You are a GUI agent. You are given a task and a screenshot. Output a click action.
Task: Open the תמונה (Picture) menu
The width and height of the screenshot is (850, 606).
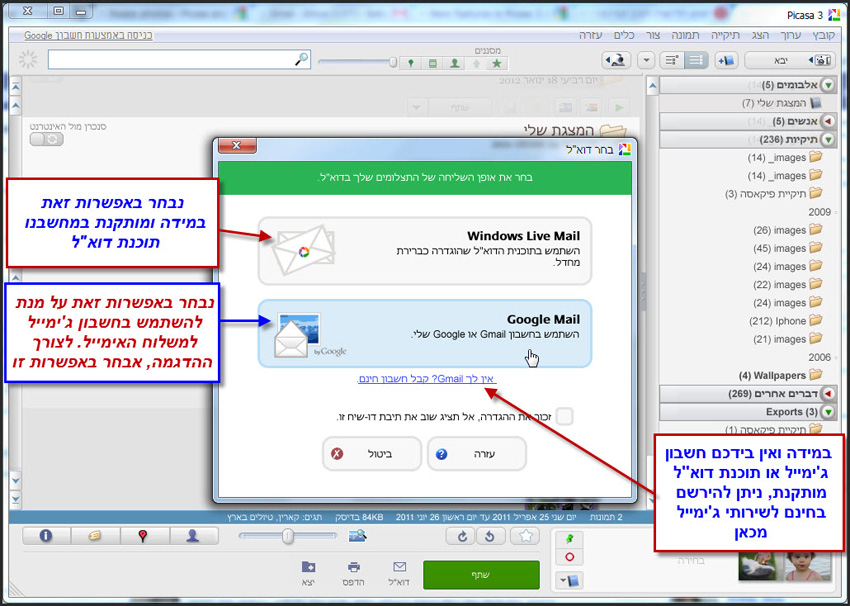(x=686, y=35)
